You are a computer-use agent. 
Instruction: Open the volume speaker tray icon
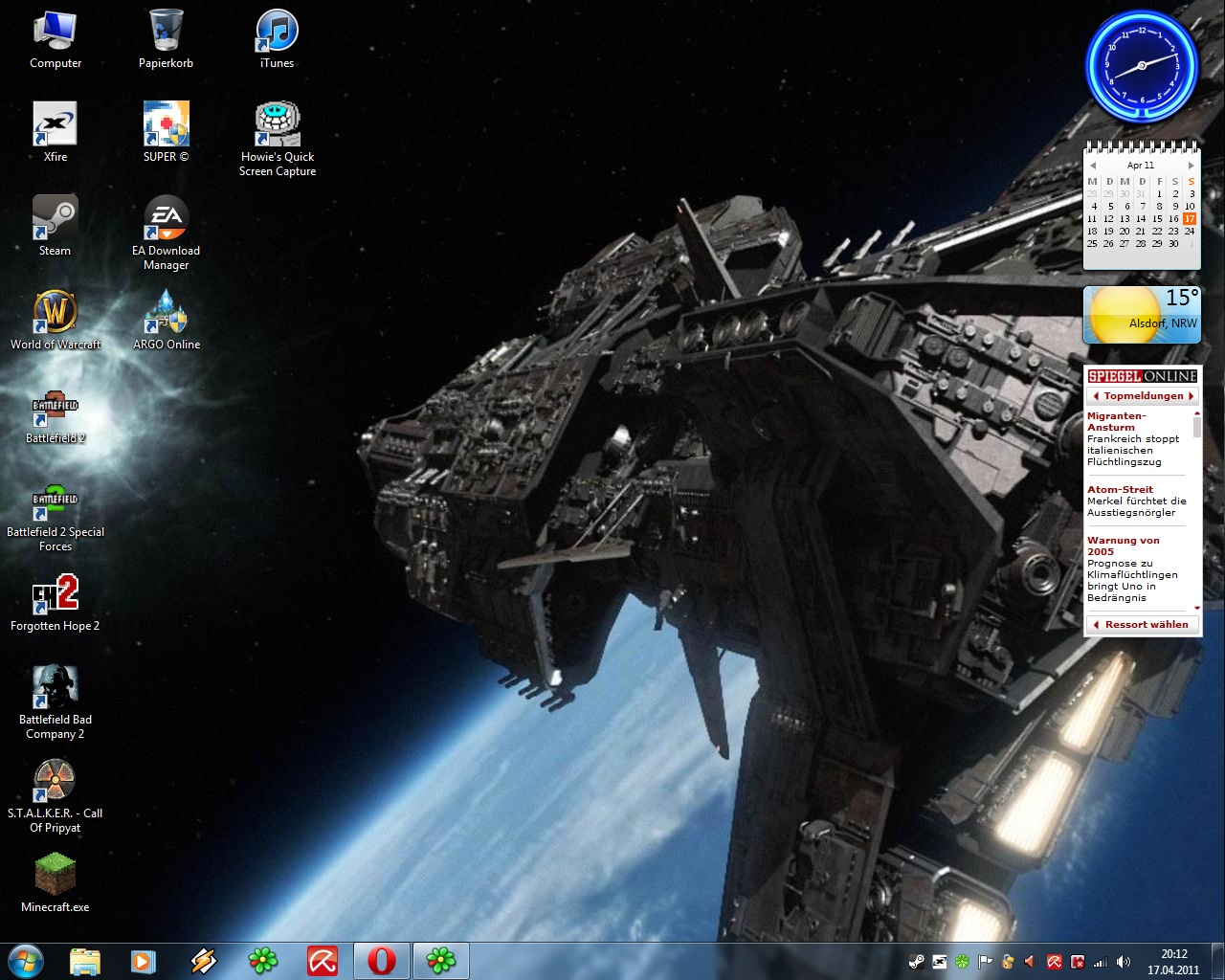click(x=1124, y=962)
